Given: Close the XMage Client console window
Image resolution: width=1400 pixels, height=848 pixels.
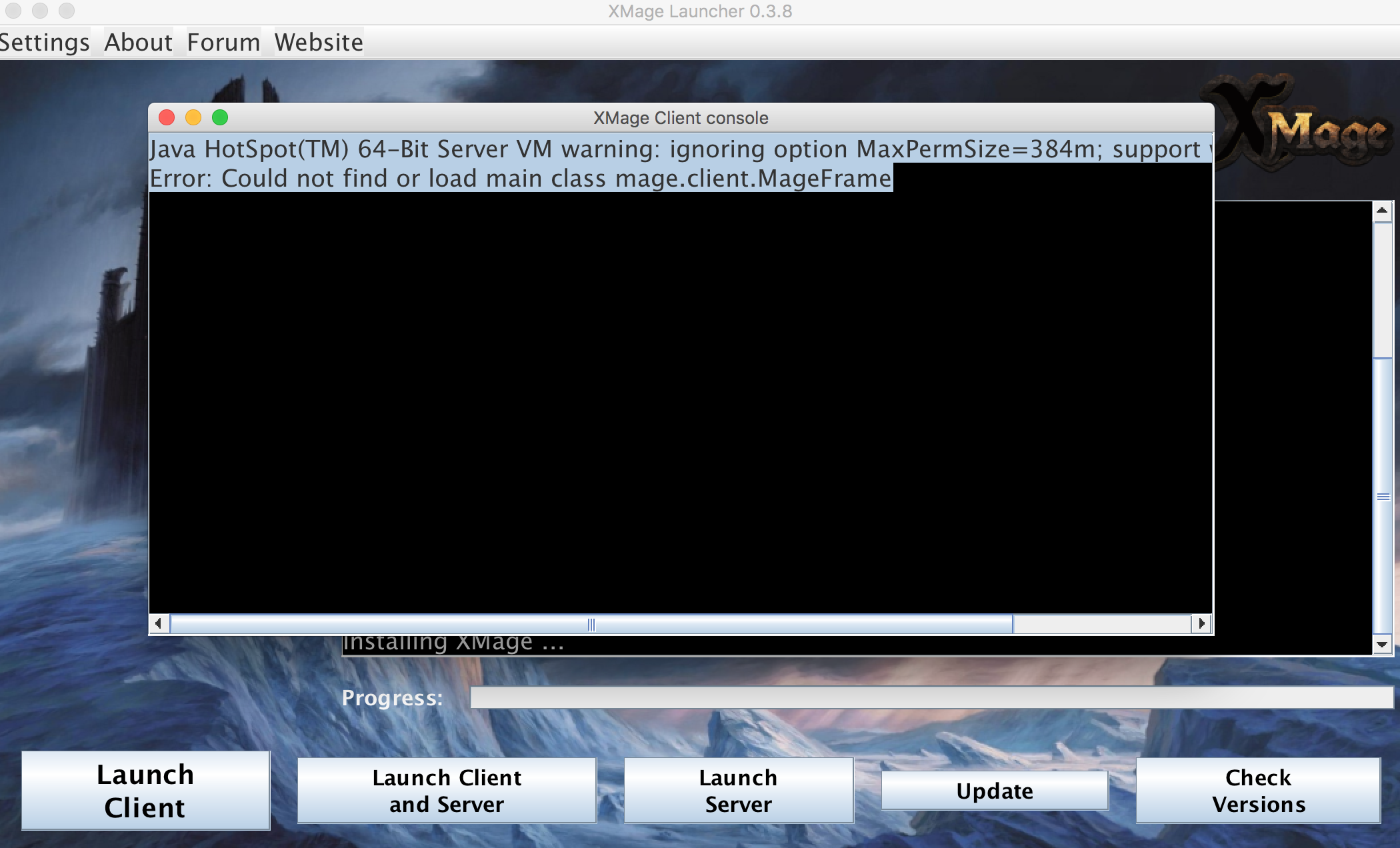Looking at the screenshot, I should pos(167,118).
